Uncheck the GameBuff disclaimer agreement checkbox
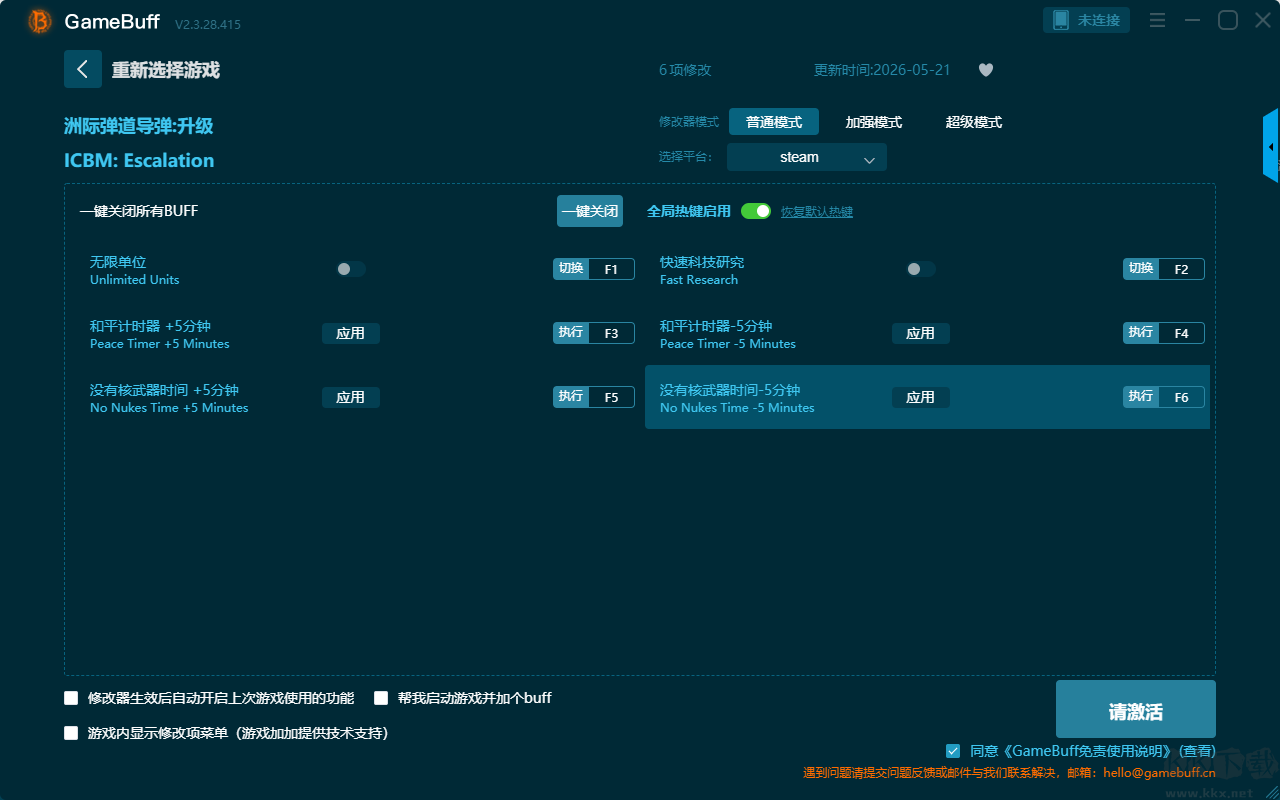 (x=953, y=751)
